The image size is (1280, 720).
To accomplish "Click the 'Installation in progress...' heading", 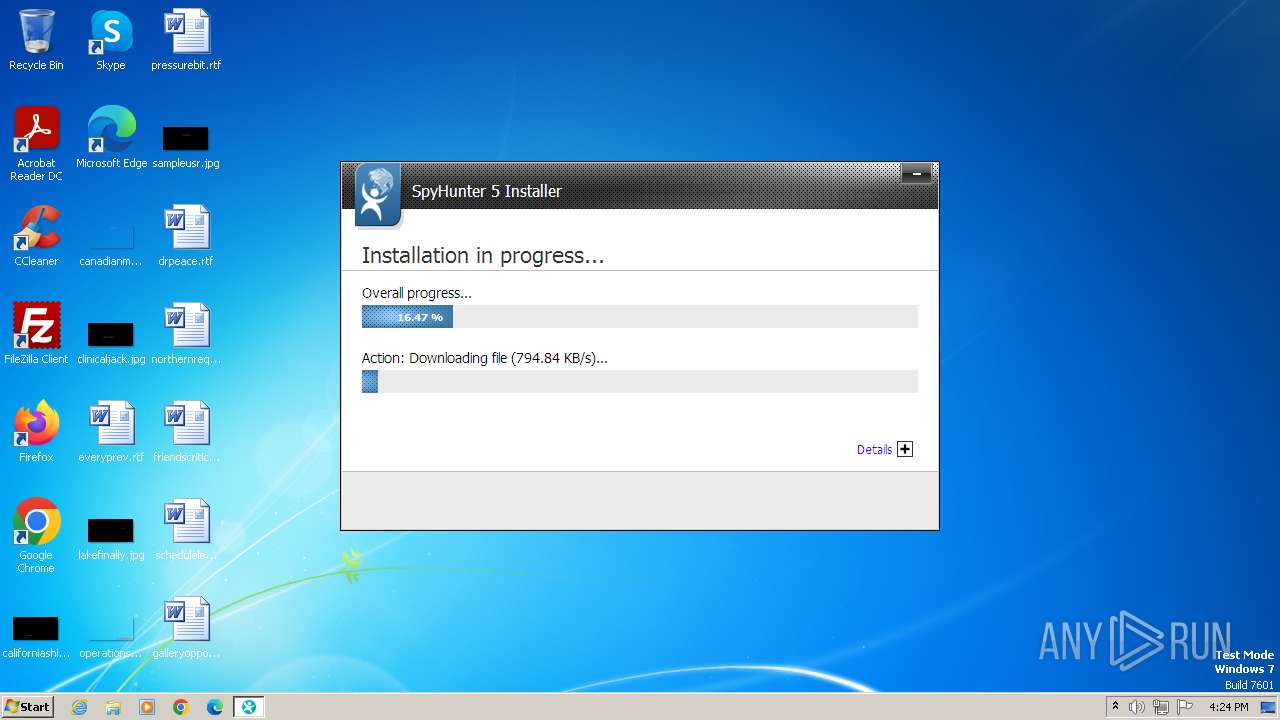I will (483, 256).
